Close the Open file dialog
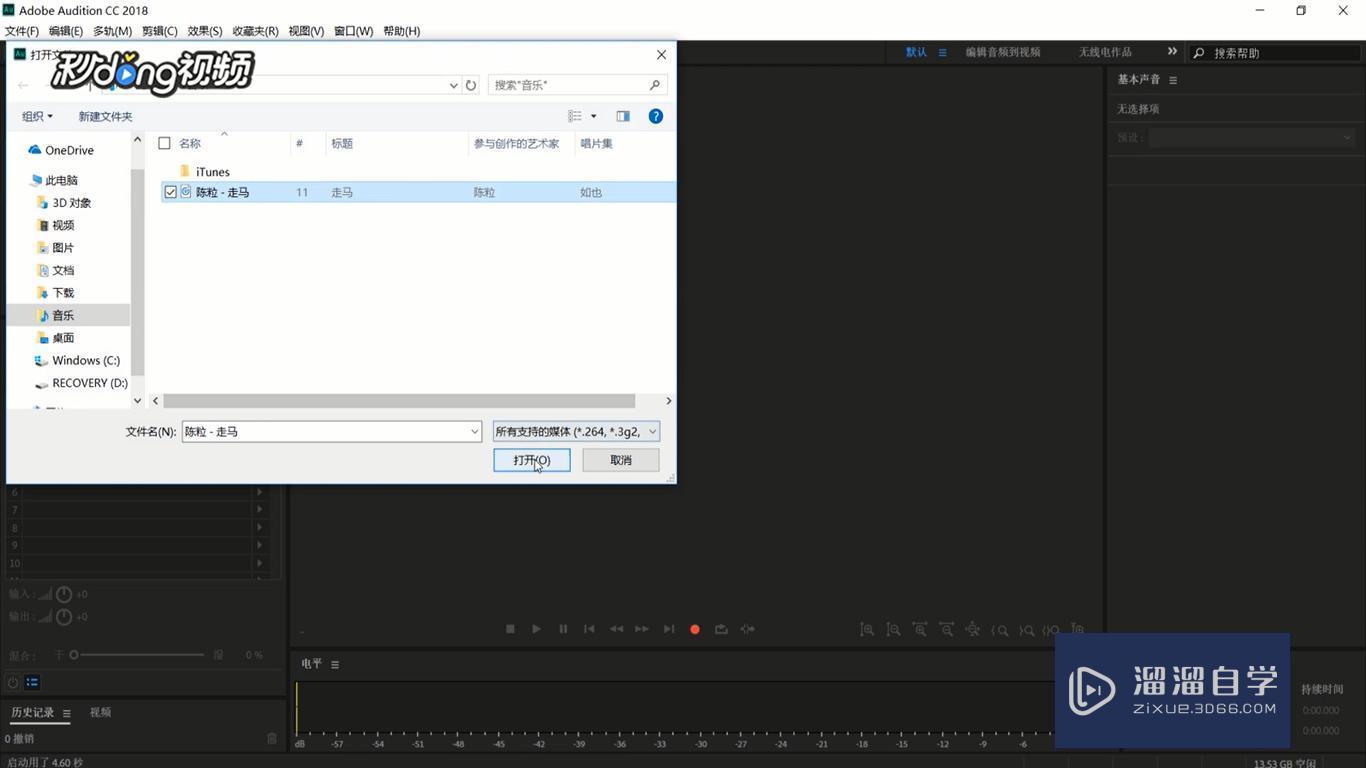Image resolution: width=1366 pixels, height=768 pixels. coord(661,54)
